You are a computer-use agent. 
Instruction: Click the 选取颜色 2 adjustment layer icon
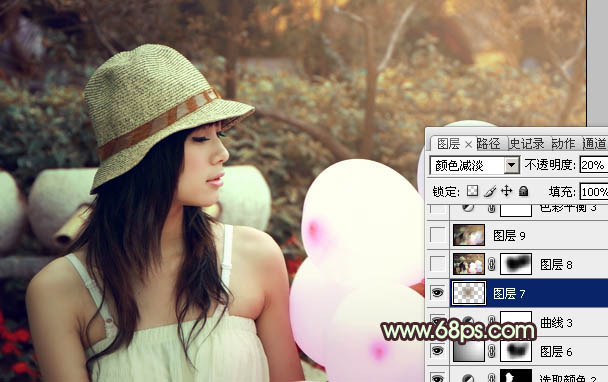point(468,378)
